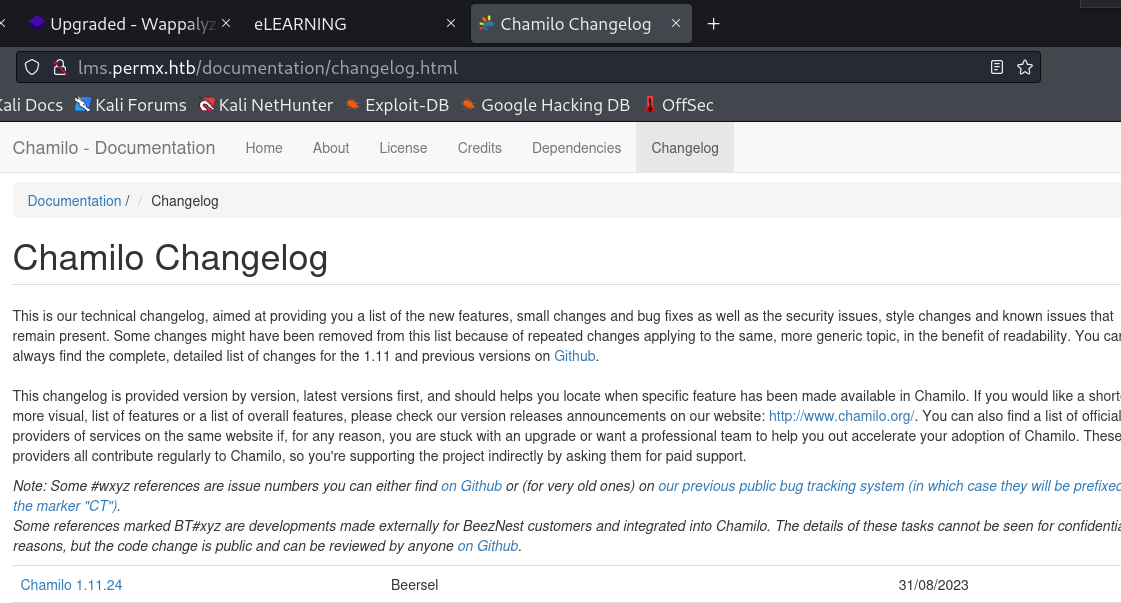Click the Chamilo Changelog page heading
Screen dimensions: 1121x603
click(x=170, y=258)
